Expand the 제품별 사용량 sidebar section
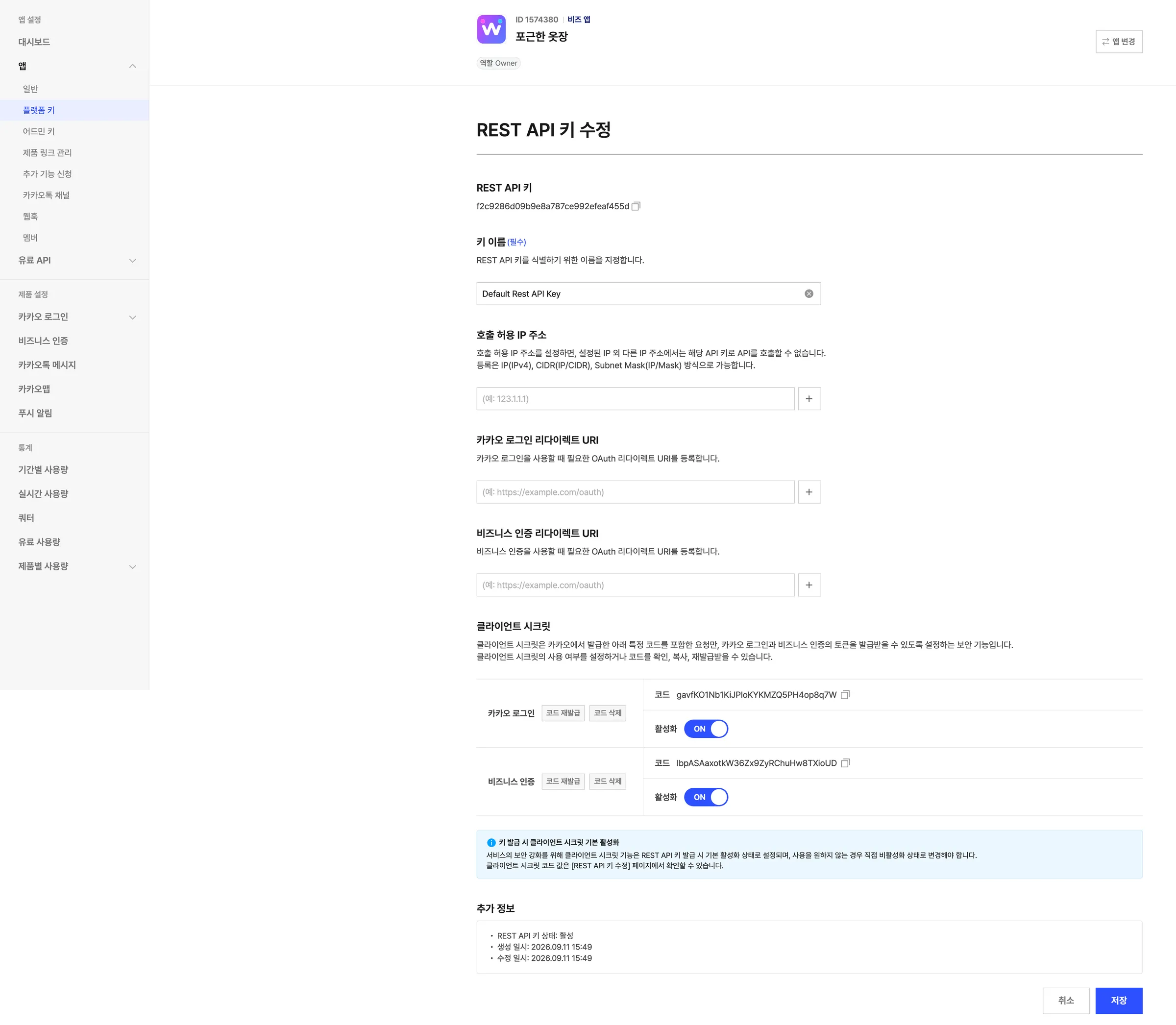 click(133, 566)
